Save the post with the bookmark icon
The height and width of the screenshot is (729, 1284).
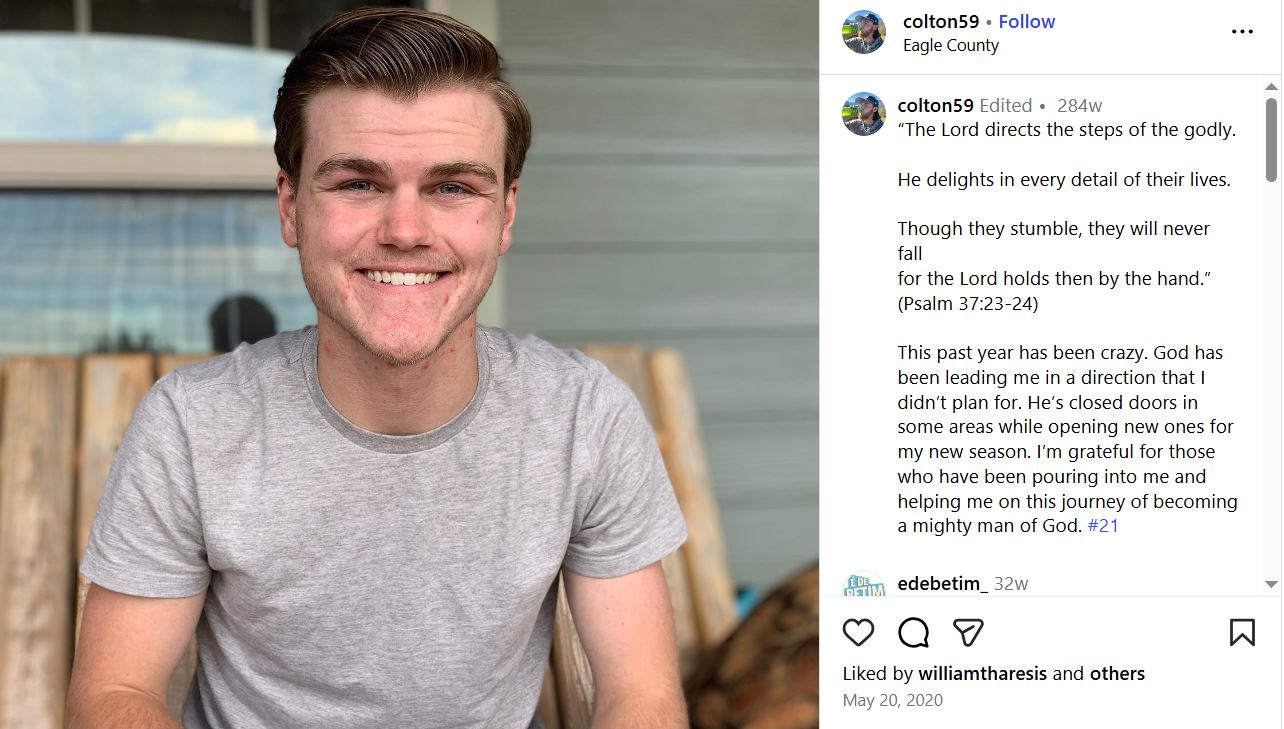pyautogui.click(x=1241, y=632)
